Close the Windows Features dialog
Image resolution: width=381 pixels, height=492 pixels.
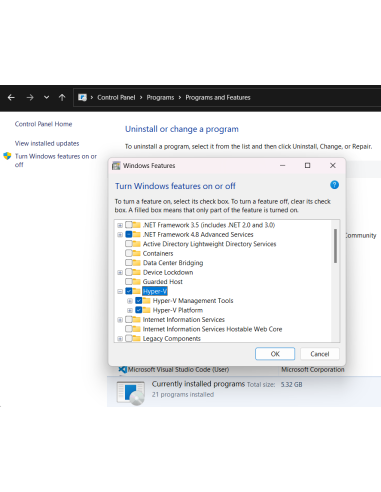[x=333, y=165]
